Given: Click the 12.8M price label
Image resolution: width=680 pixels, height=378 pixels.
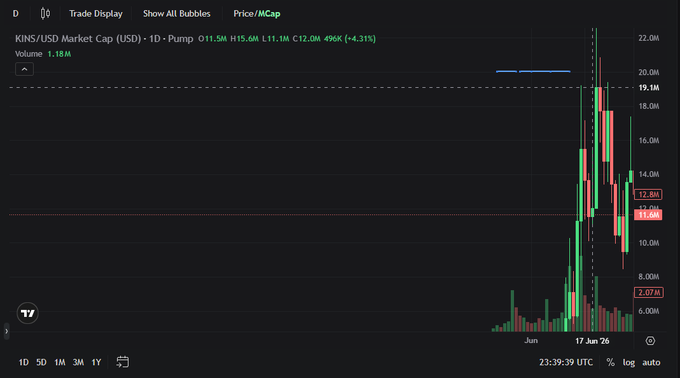Looking at the screenshot, I should (648, 195).
